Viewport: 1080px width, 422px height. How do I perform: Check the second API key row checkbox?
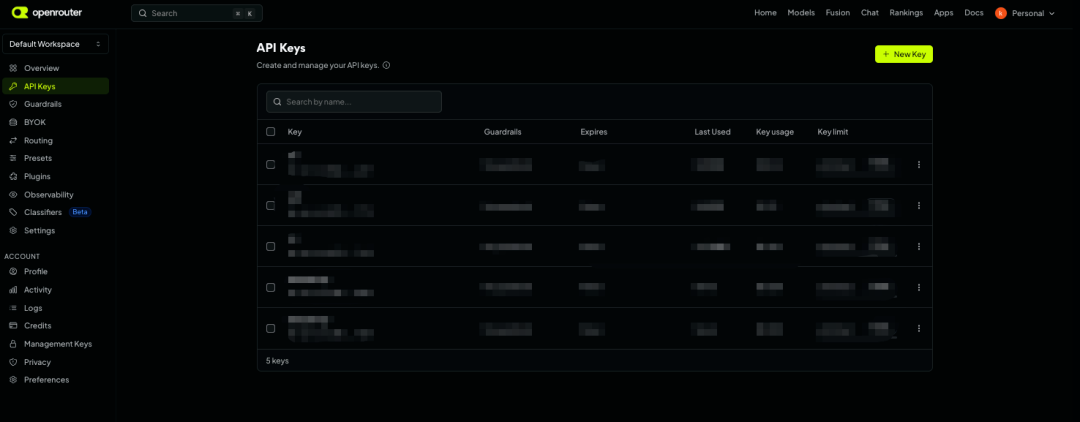[271, 205]
